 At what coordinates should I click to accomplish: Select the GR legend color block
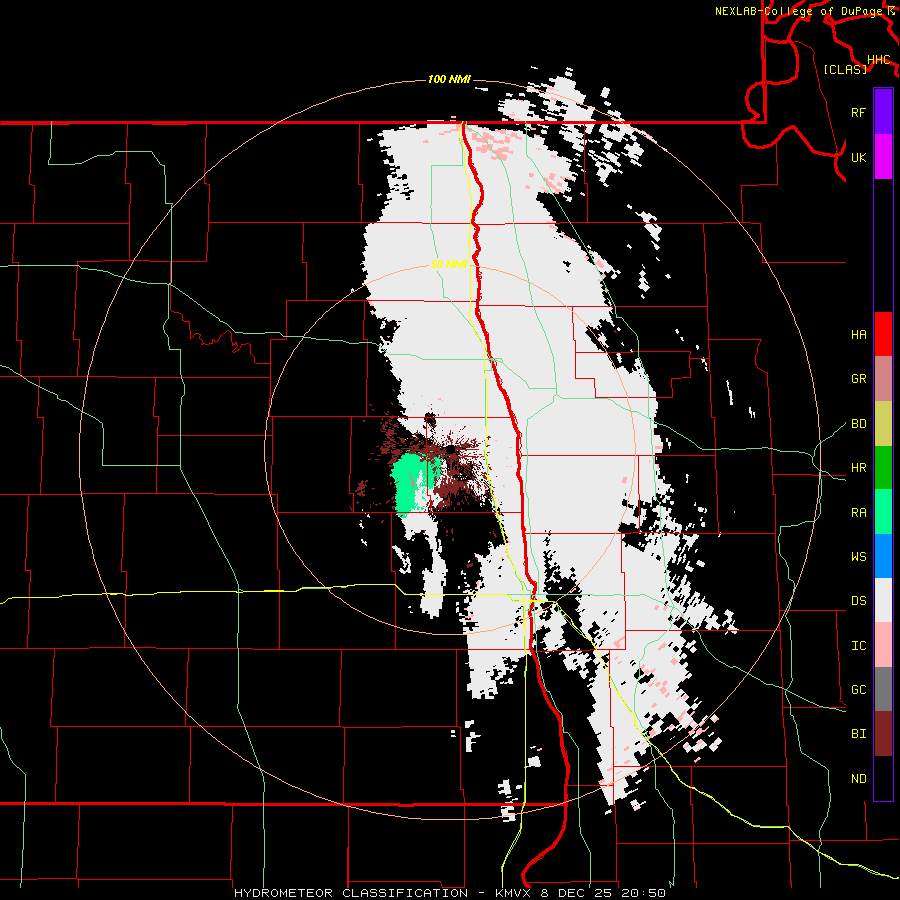pyautogui.click(x=883, y=378)
